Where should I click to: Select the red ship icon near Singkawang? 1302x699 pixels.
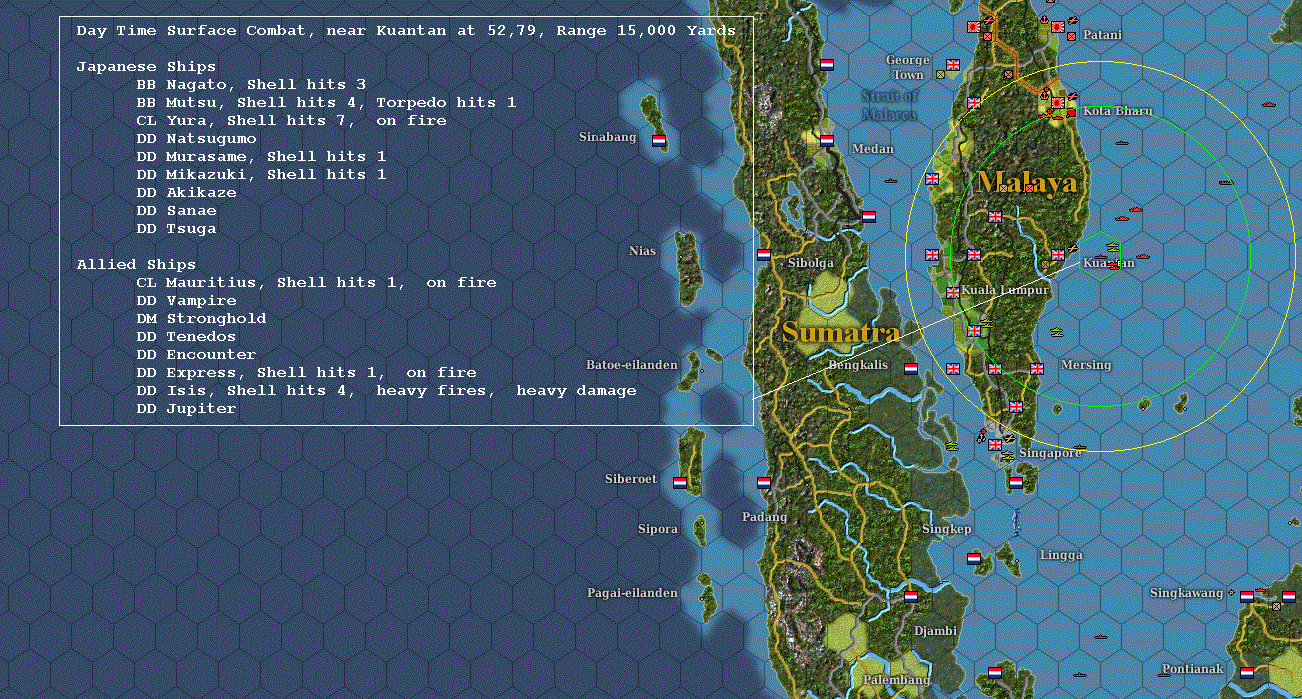coord(1261,590)
